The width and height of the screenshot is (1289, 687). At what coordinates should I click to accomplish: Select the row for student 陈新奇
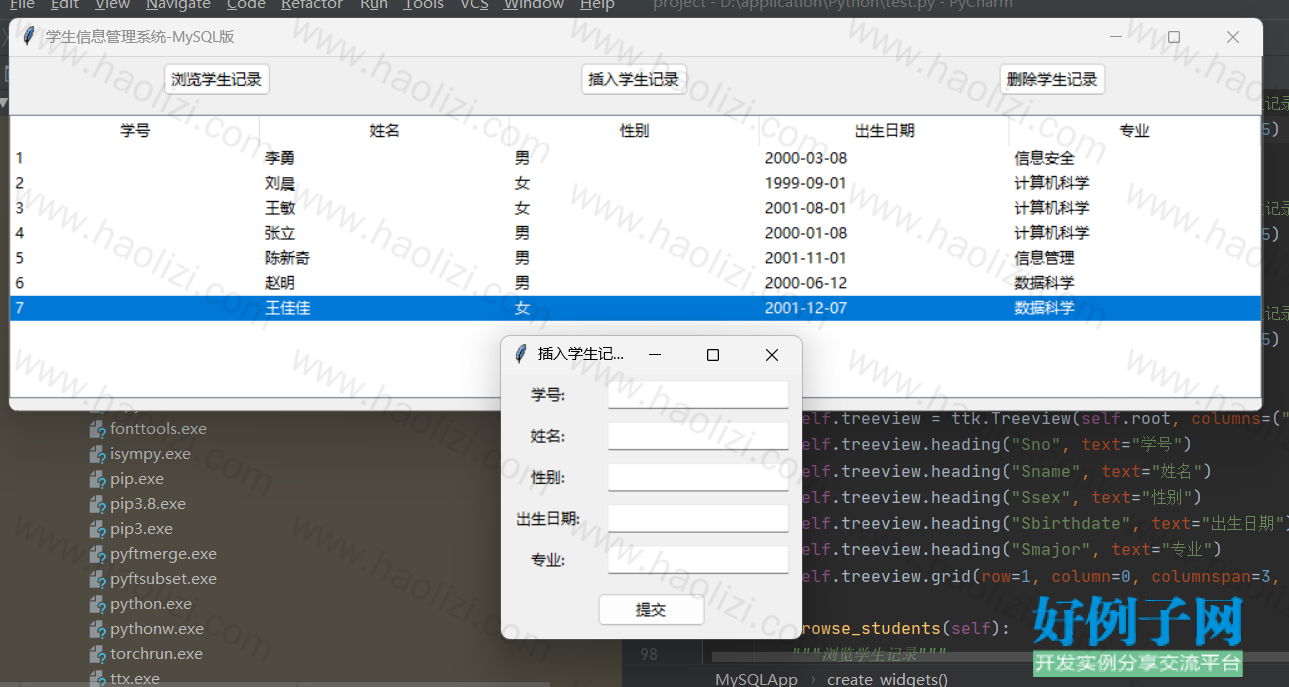pos(635,258)
